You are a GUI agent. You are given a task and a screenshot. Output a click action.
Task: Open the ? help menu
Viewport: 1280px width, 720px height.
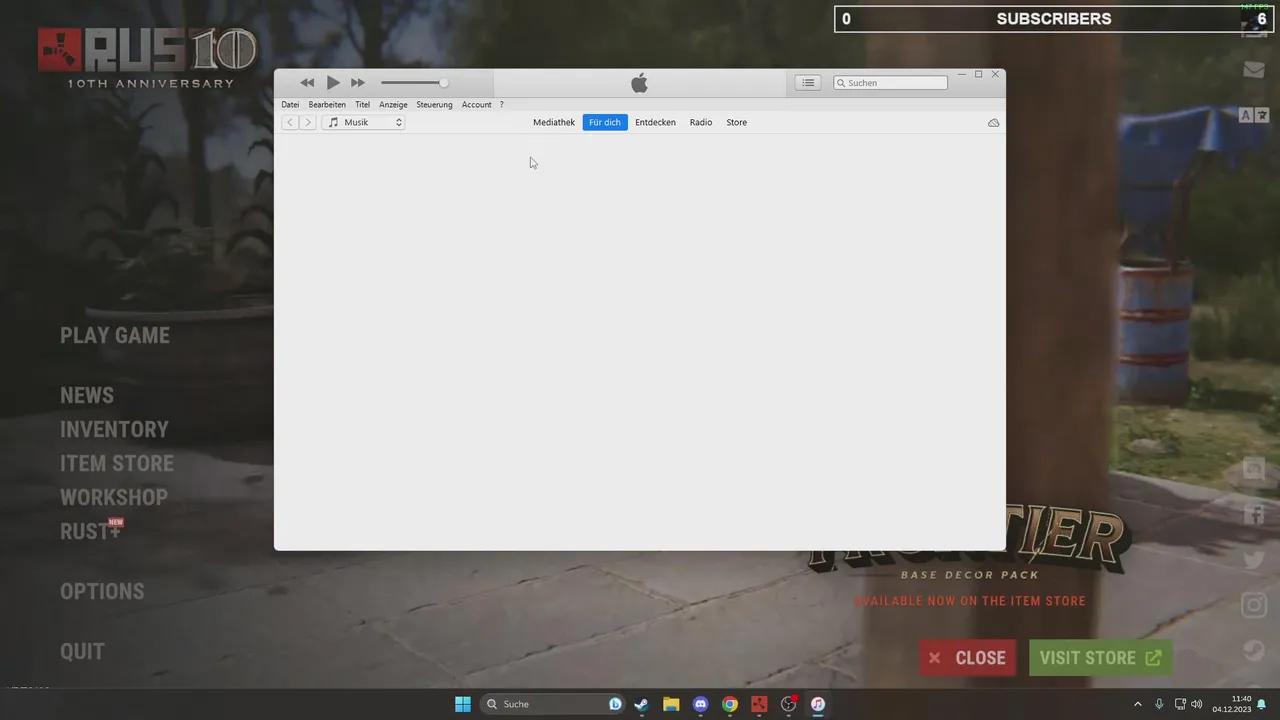501,104
